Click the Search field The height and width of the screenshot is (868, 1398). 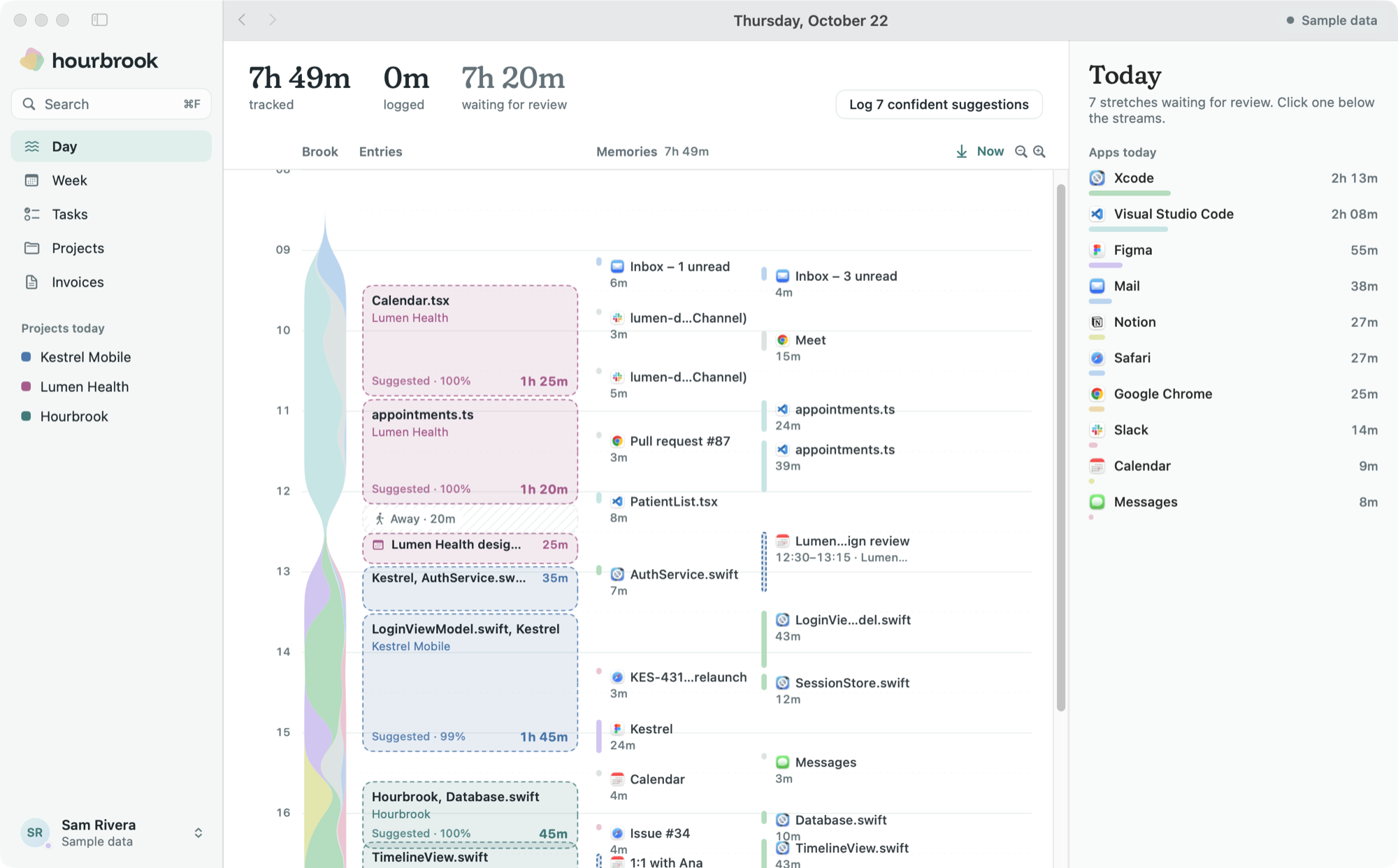(111, 104)
